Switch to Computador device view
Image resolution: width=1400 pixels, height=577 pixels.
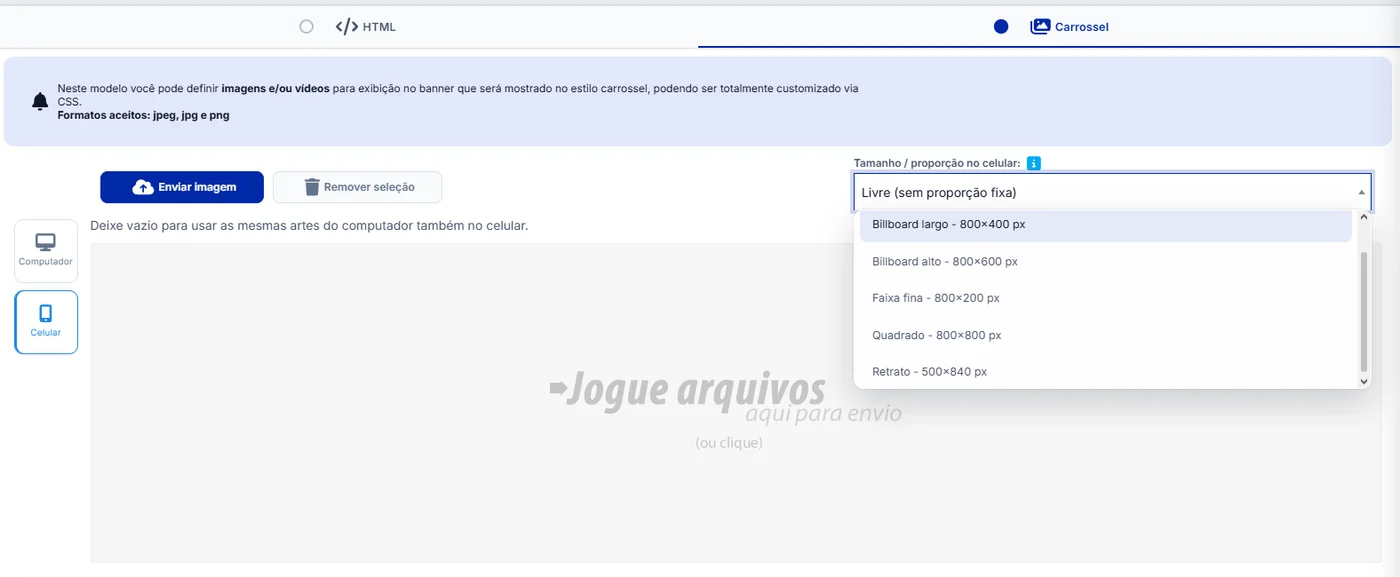46,250
